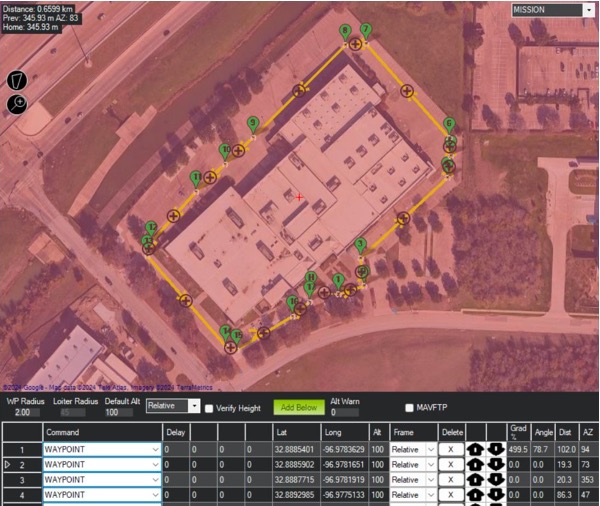The width and height of the screenshot is (600, 506).
Task: Expand the WAYPOINT command dropdown in row 1
Action: pyautogui.click(x=154, y=450)
